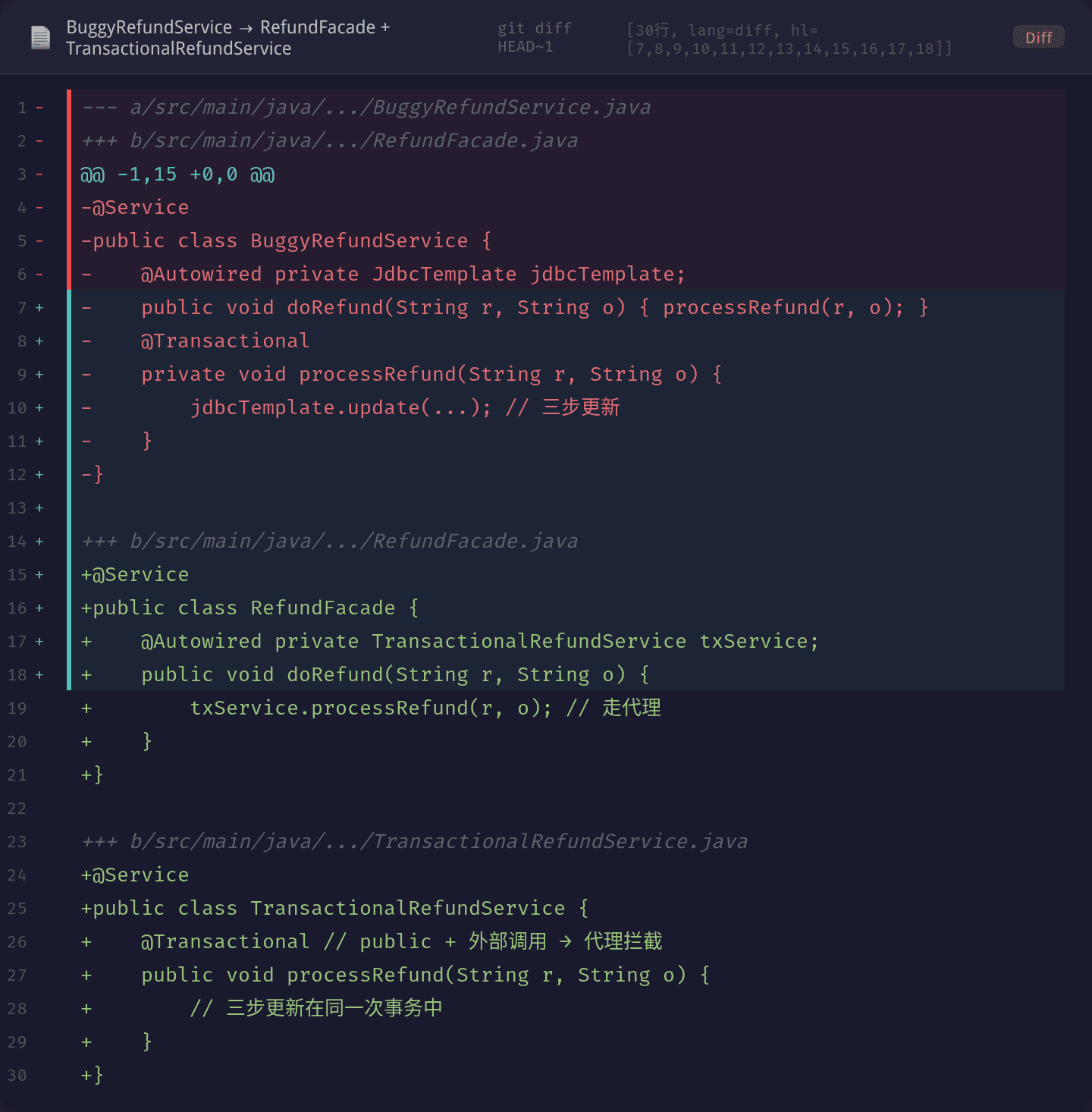The image size is (1092, 1112).
Task: Click line number 22 in gutter
Action: [17, 809]
